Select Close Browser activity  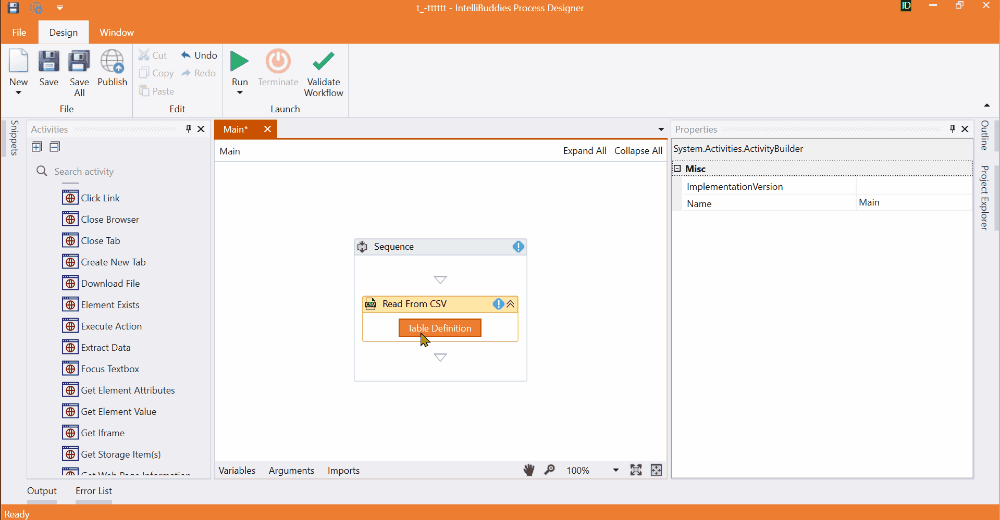pyautogui.click(x=100, y=219)
